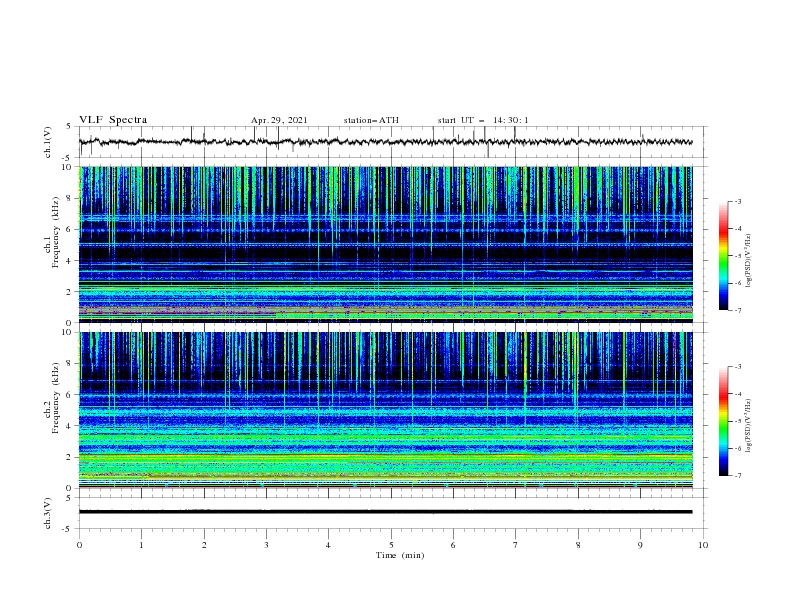Click time axis tick label '2'
792x612 pixels.
pyautogui.click(x=204, y=545)
